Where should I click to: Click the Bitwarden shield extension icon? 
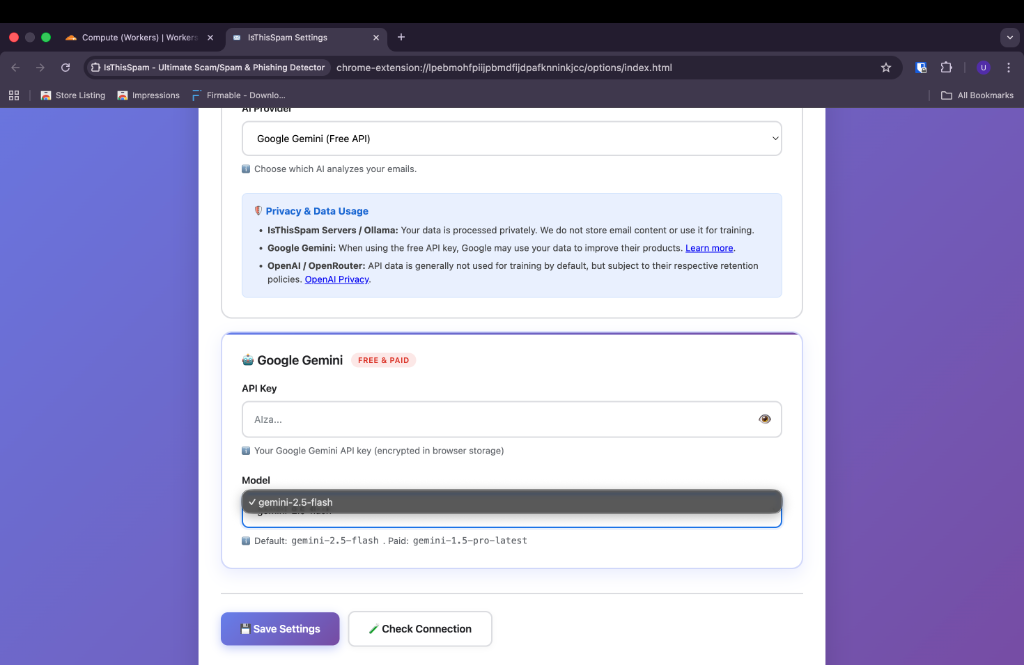[x=921, y=67]
